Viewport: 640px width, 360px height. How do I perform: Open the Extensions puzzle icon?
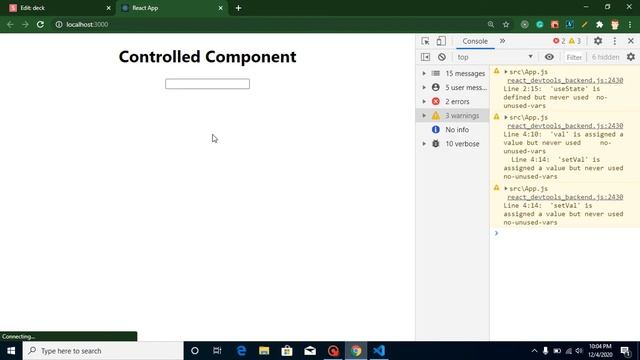pos(599,24)
